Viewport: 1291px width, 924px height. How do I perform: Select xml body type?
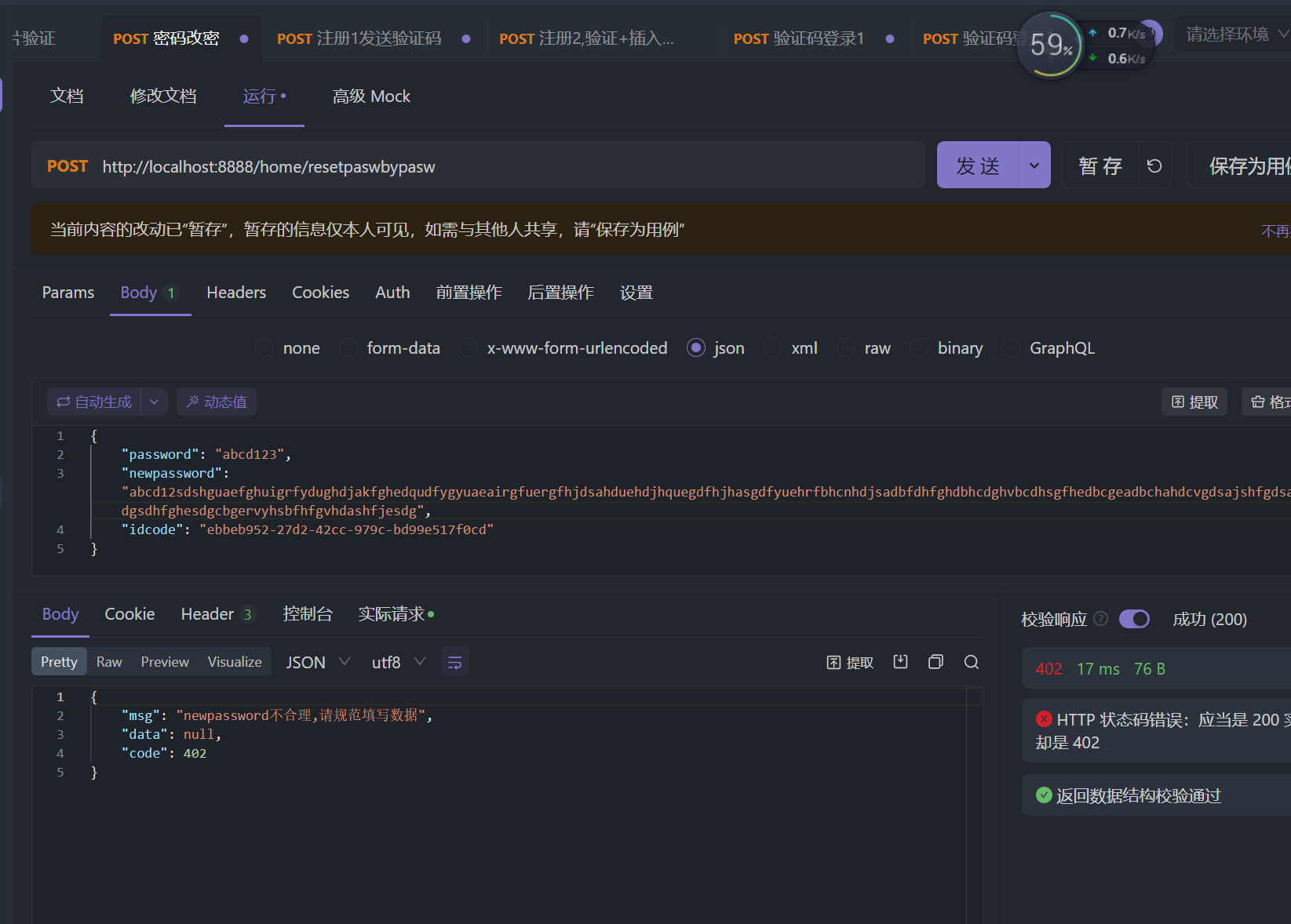(791, 347)
